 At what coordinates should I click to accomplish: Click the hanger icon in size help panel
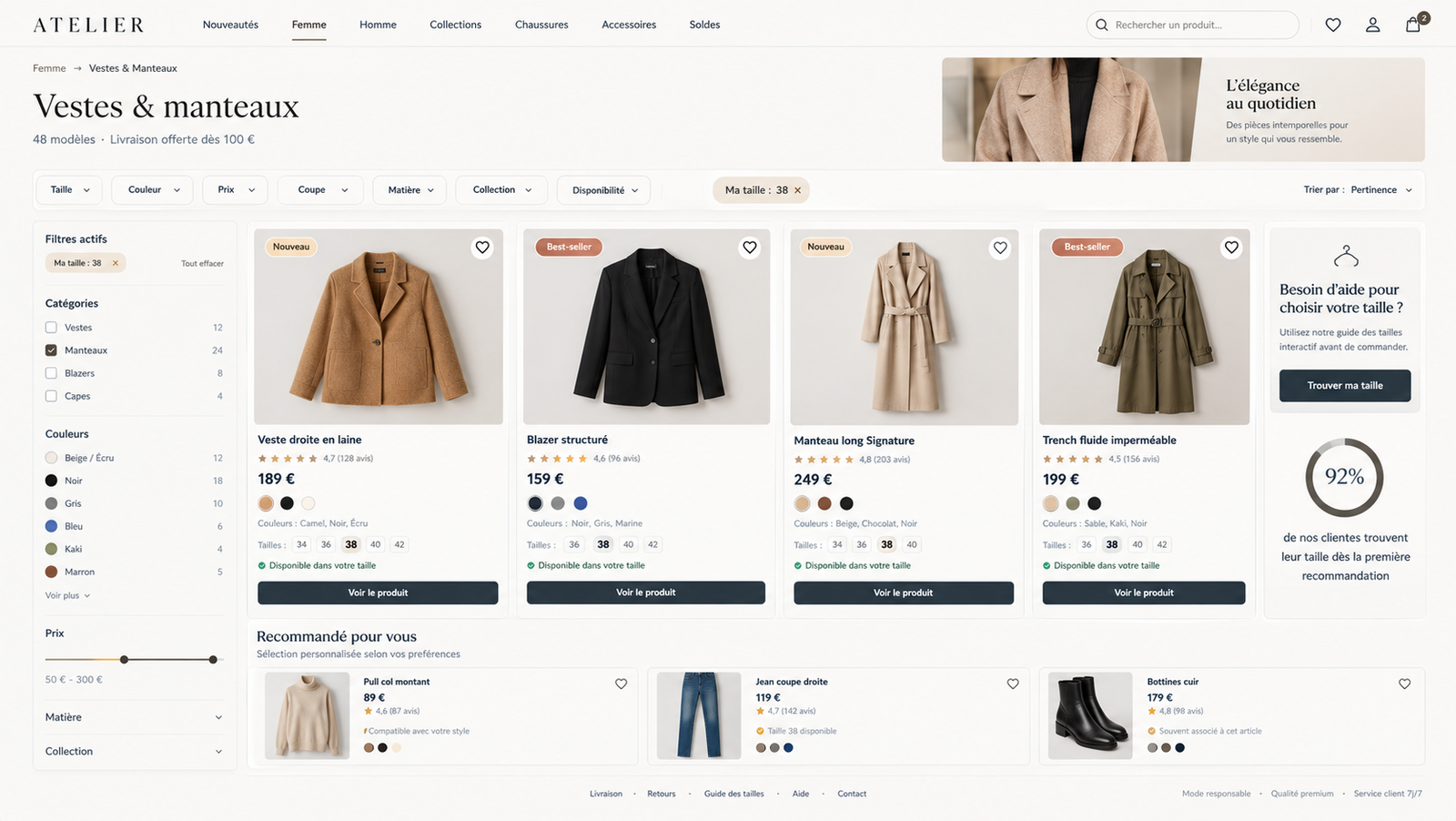1346,257
